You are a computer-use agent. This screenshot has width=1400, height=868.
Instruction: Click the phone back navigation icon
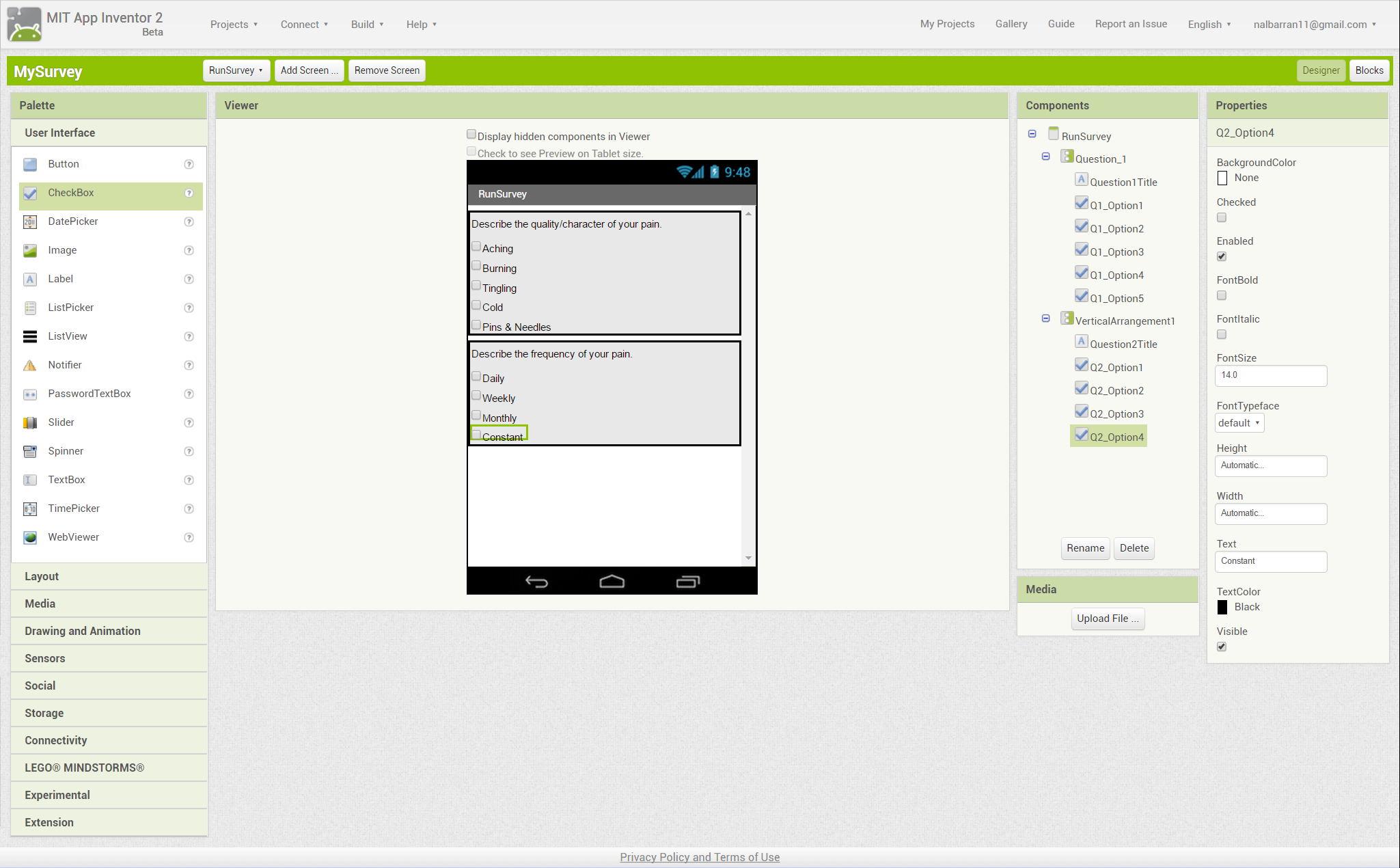pyautogui.click(x=536, y=582)
